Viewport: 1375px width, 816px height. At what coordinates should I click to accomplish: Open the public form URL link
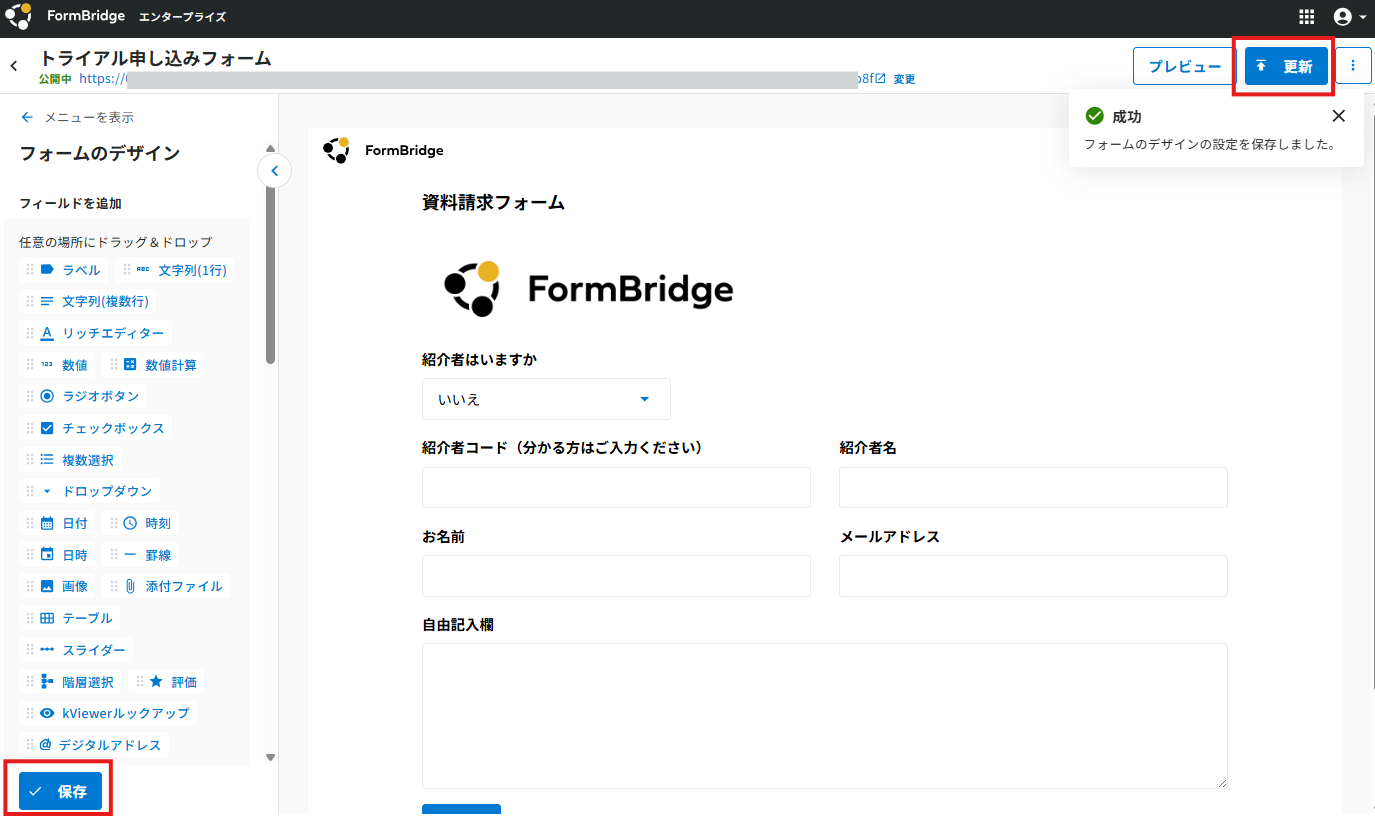482,79
